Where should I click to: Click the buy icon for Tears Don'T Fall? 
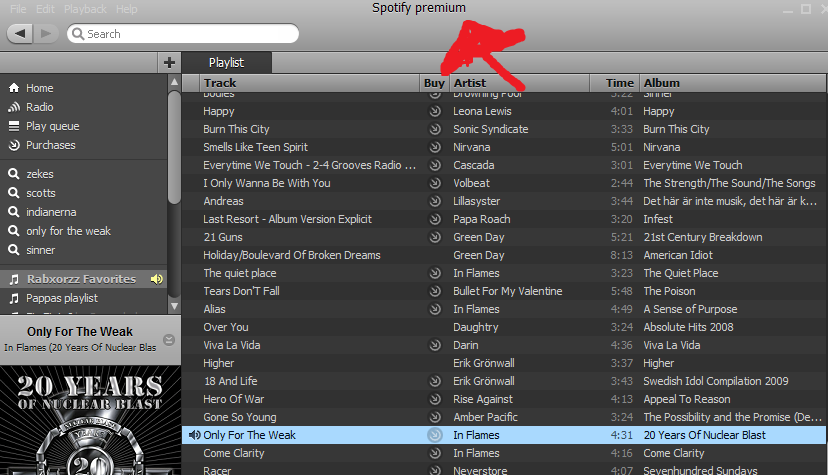pyautogui.click(x=435, y=291)
